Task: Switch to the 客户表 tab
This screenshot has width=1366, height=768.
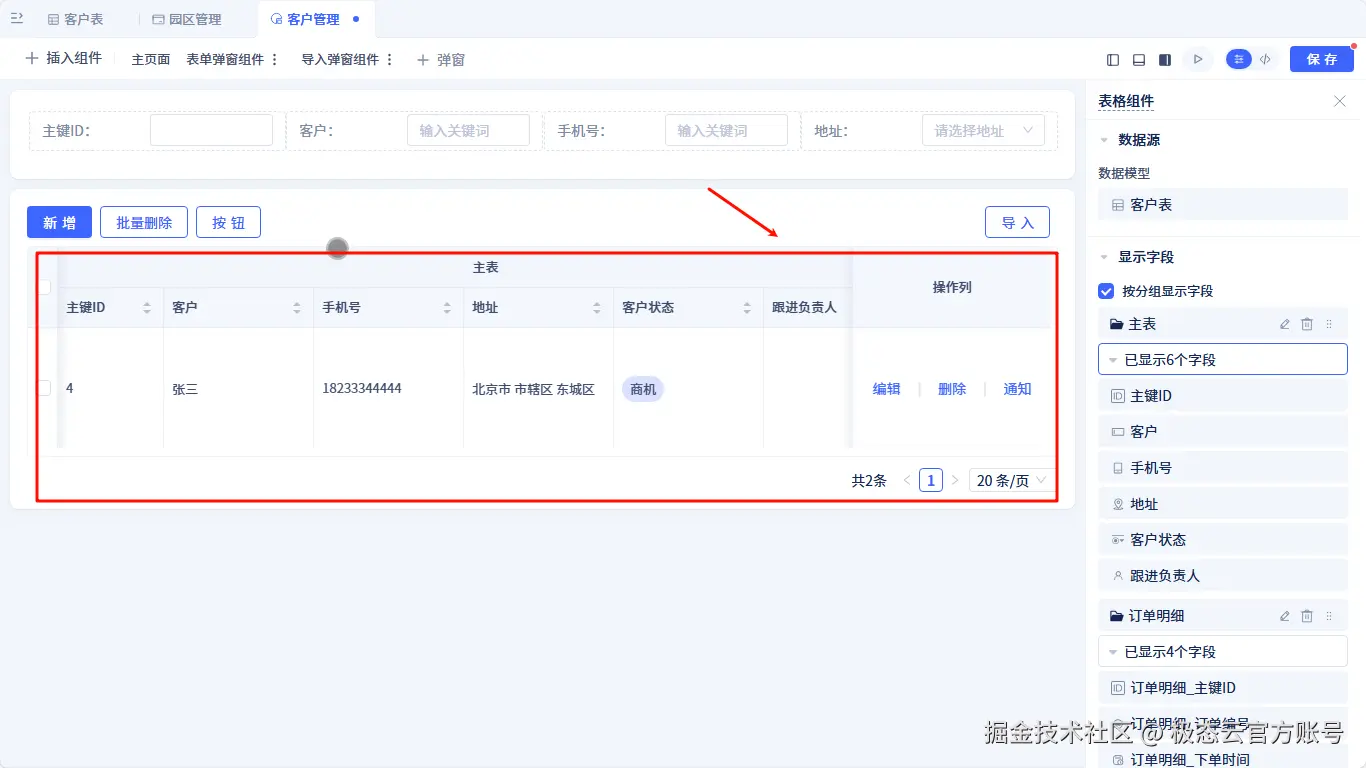Action: click(x=76, y=19)
